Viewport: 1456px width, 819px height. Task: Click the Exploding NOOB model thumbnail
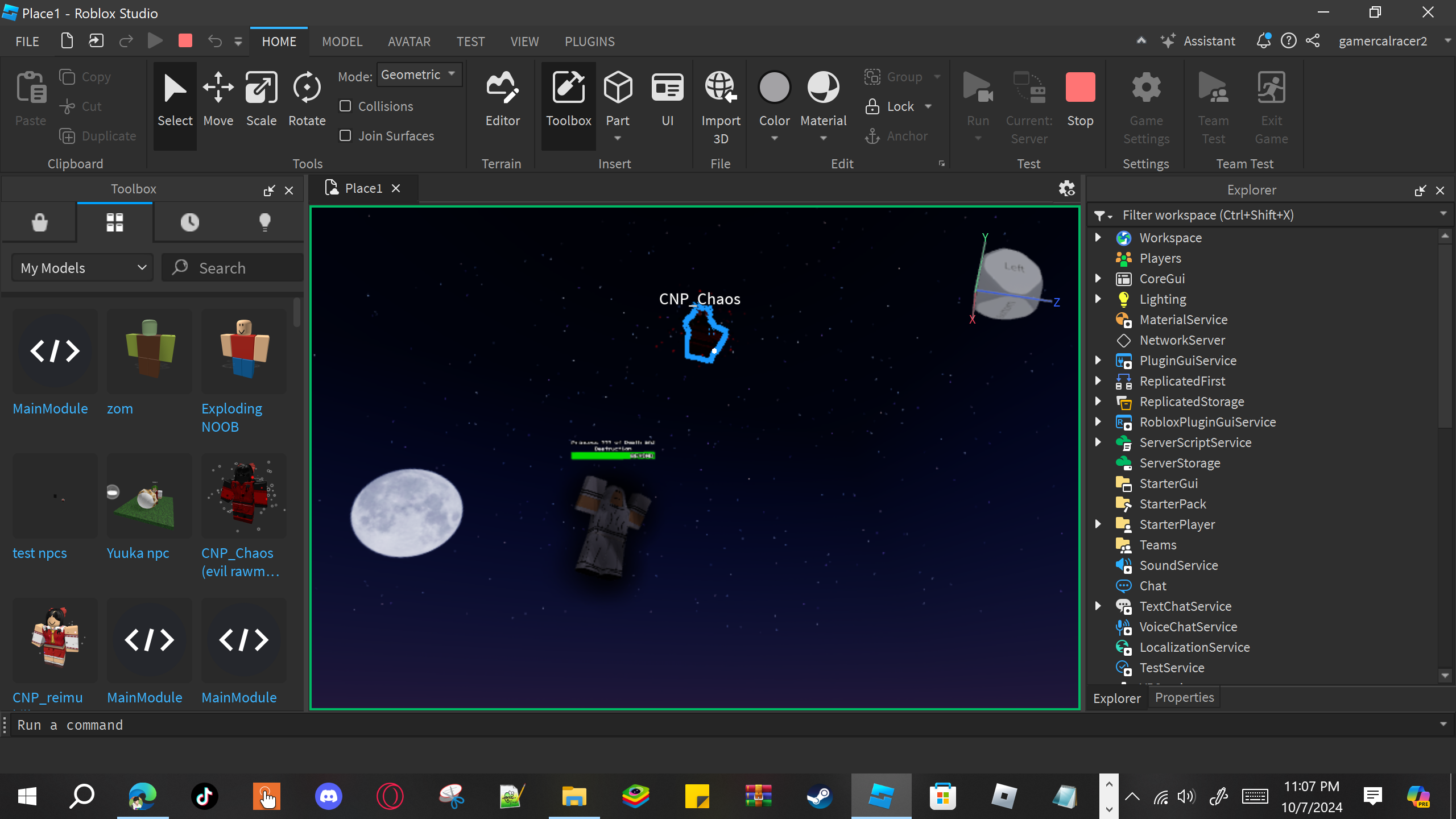[243, 351]
